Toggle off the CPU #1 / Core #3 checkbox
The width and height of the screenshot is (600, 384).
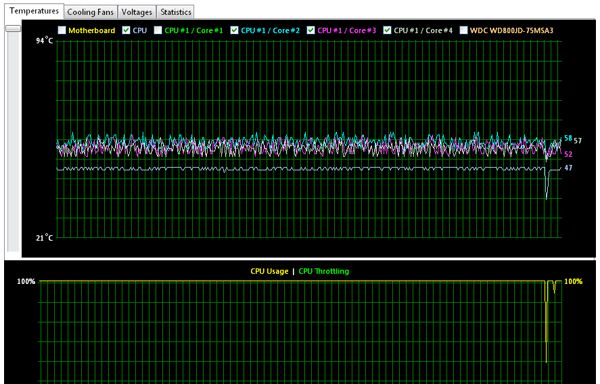311,30
